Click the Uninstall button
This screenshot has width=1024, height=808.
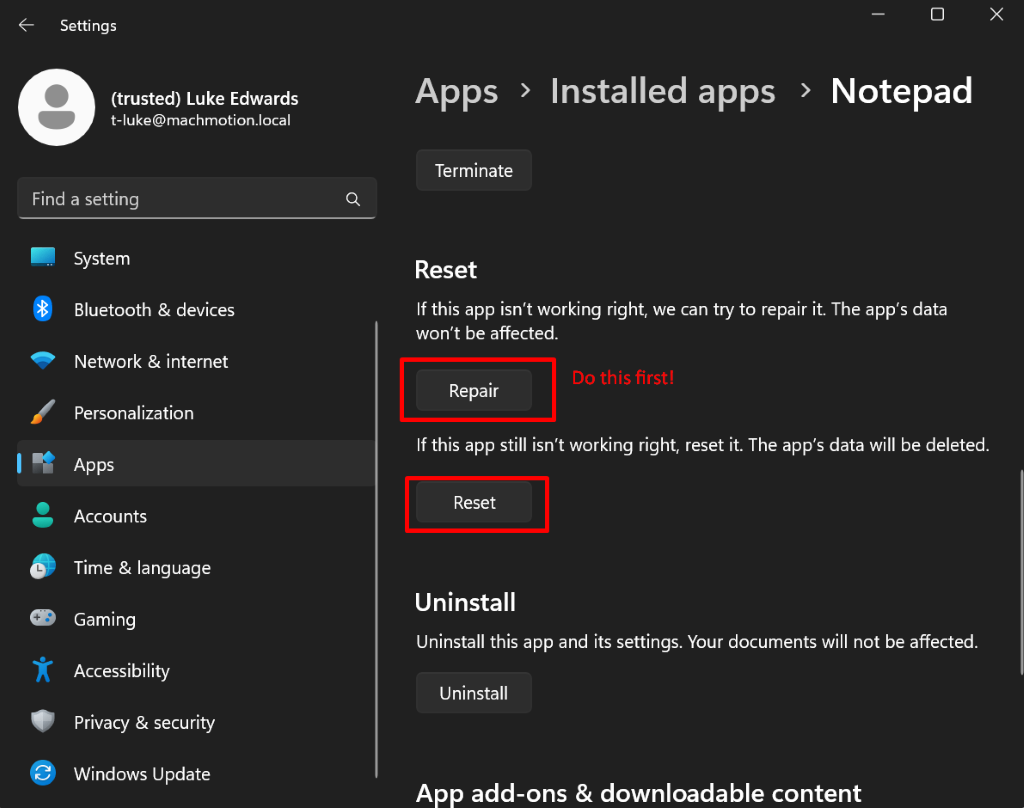click(473, 692)
